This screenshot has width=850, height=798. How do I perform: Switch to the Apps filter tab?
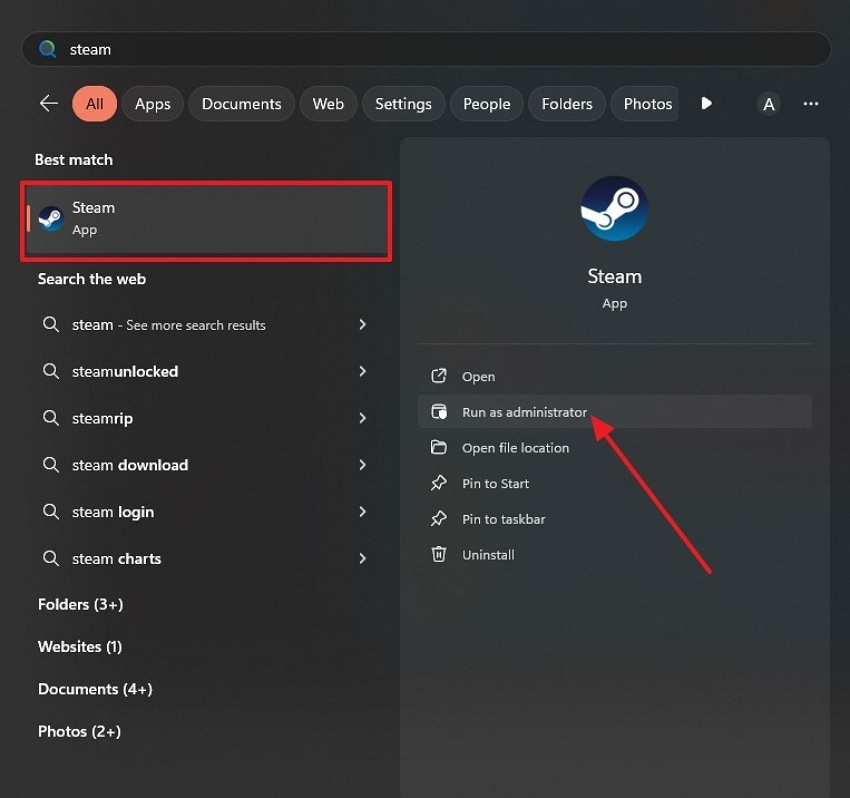[x=153, y=104]
